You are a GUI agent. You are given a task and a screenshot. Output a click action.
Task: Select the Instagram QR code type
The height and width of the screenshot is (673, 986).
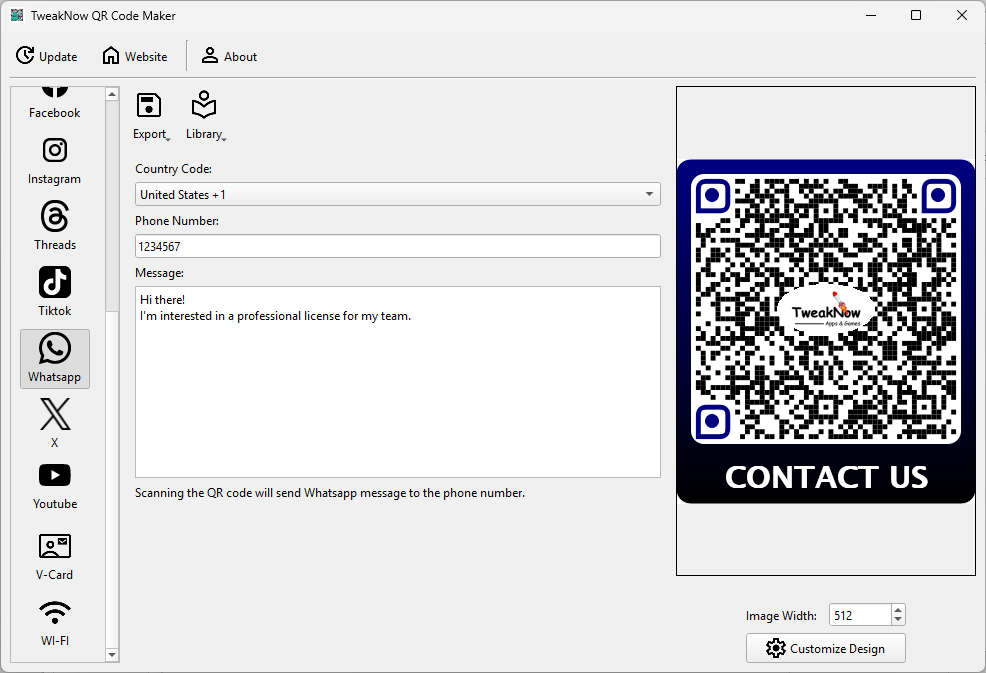pyautogui.click(x=55, y=161)
